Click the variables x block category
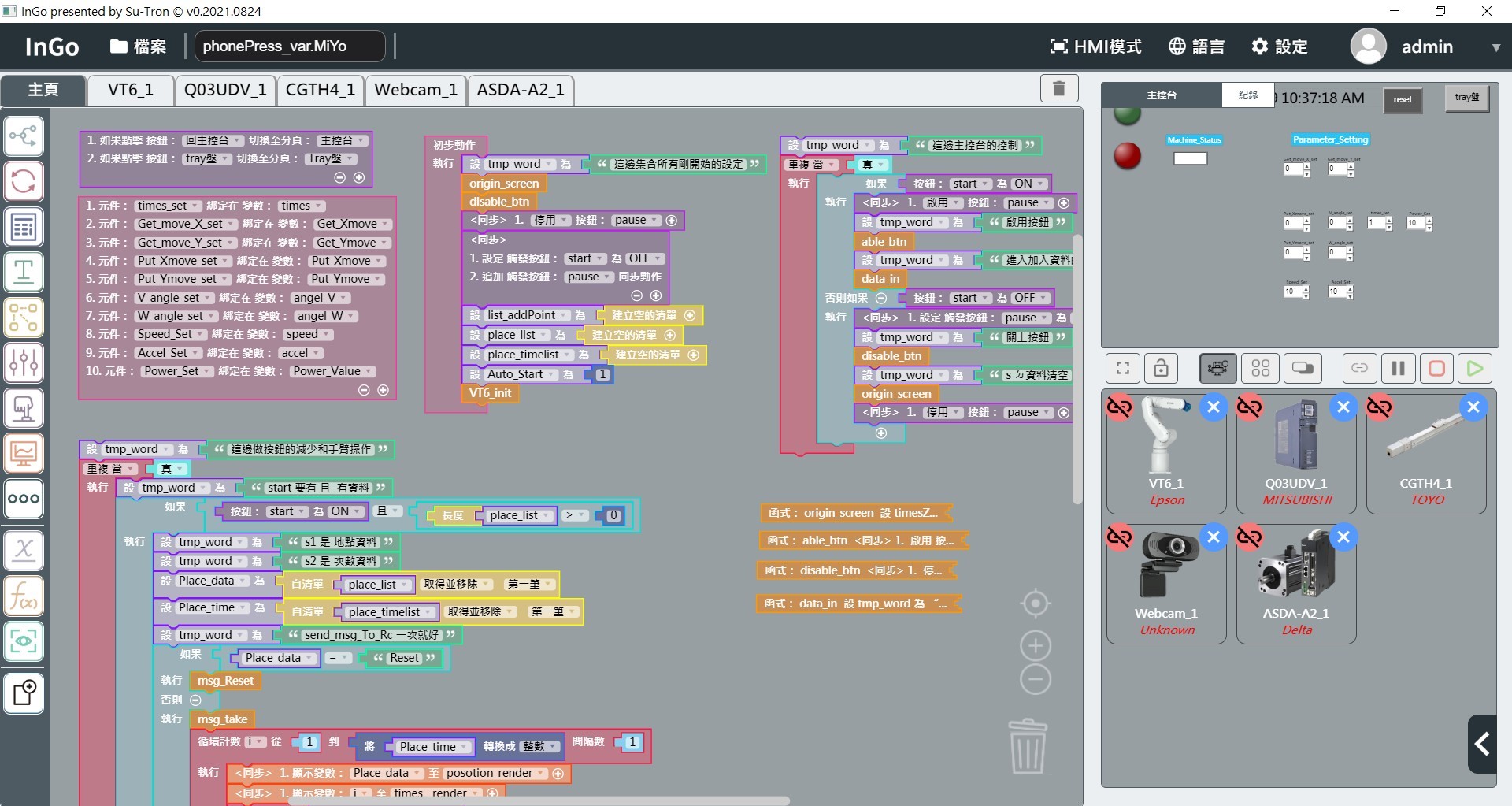Screen dimensions: 1512x806 pyautogui.click(x=24, y=549)
